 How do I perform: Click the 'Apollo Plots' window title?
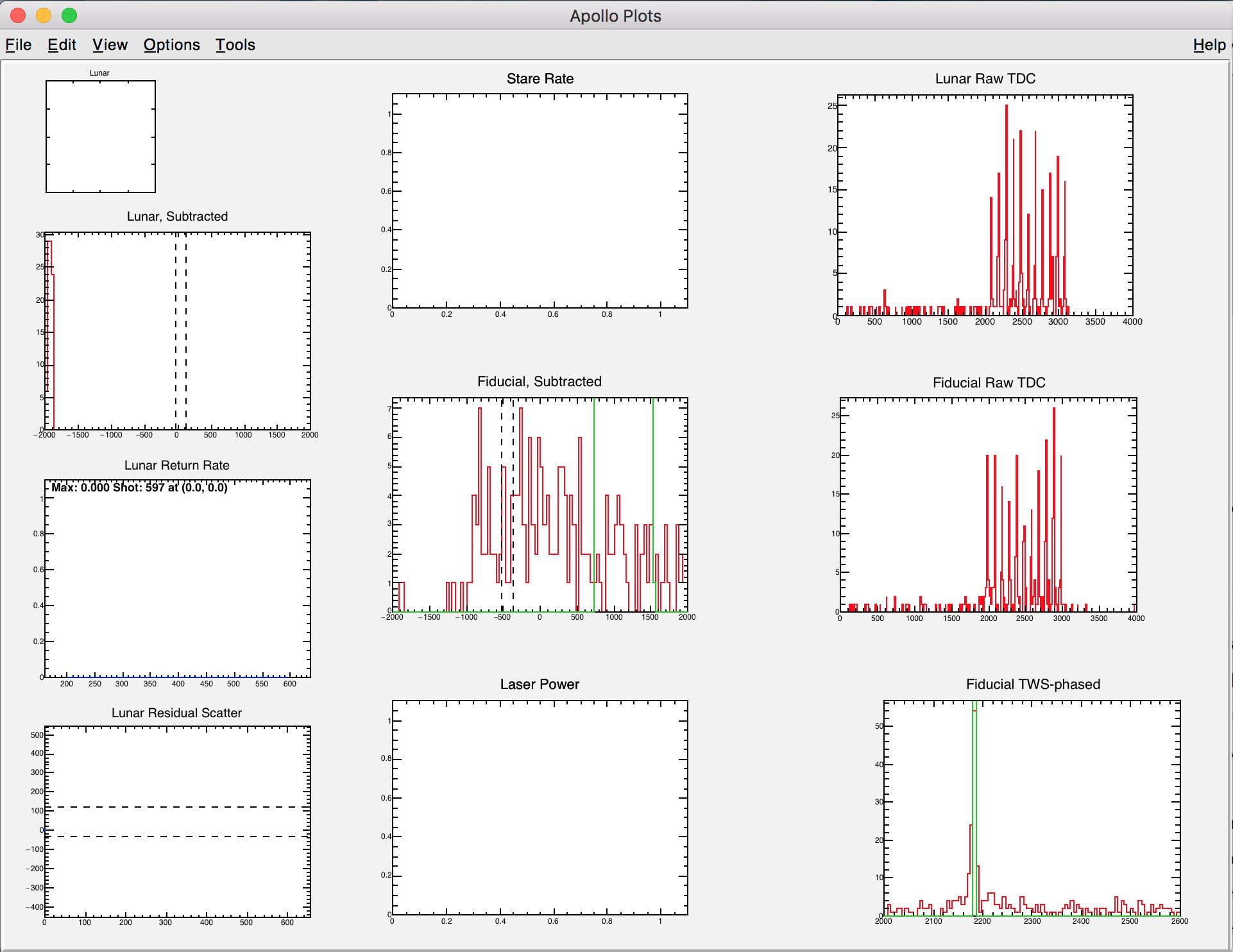615,16
